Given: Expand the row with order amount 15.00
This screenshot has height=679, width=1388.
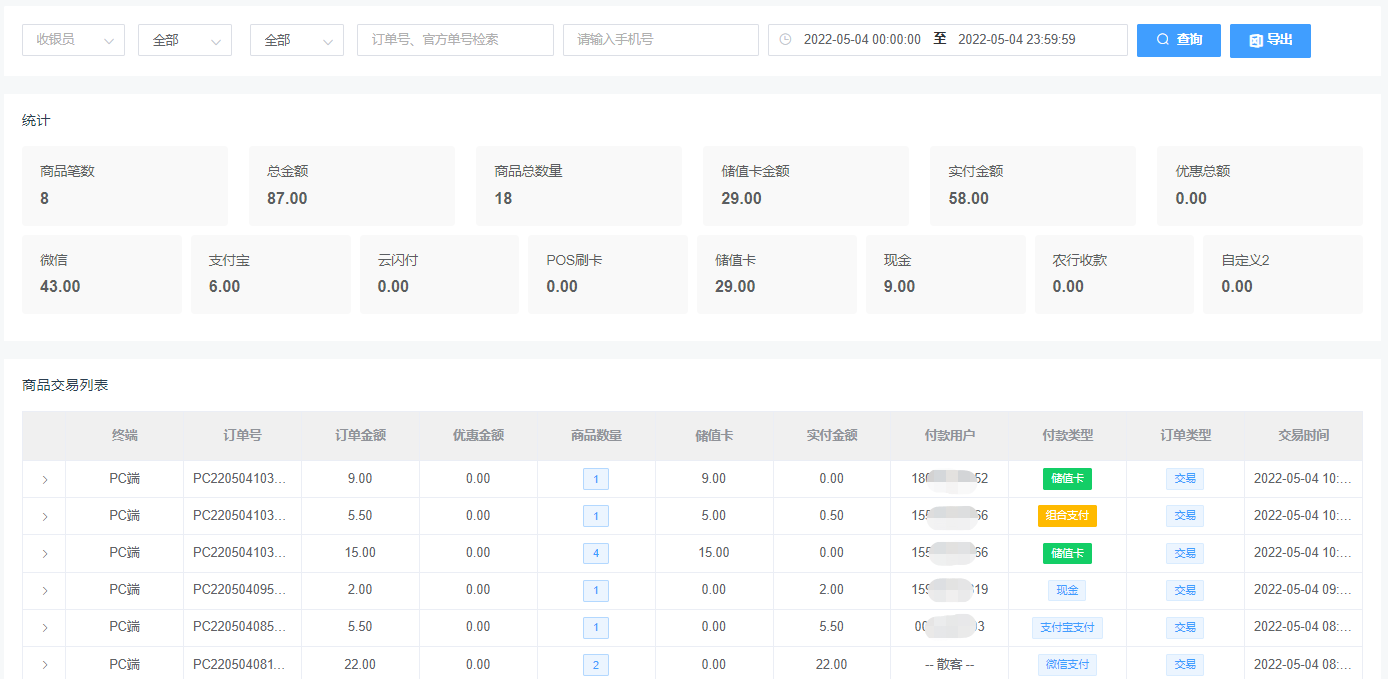Looking at the screenshot, I should [x=44, y=553].
